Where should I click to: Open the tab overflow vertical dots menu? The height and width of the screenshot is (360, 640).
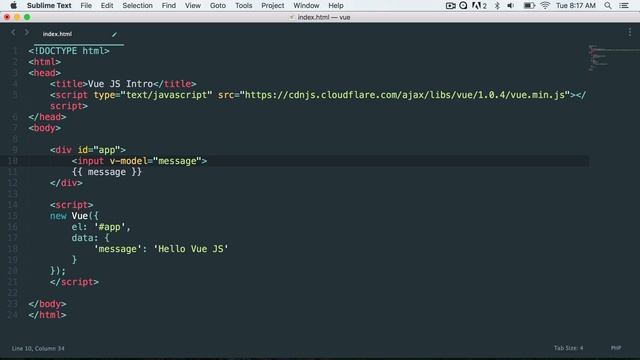pos(630,33)
